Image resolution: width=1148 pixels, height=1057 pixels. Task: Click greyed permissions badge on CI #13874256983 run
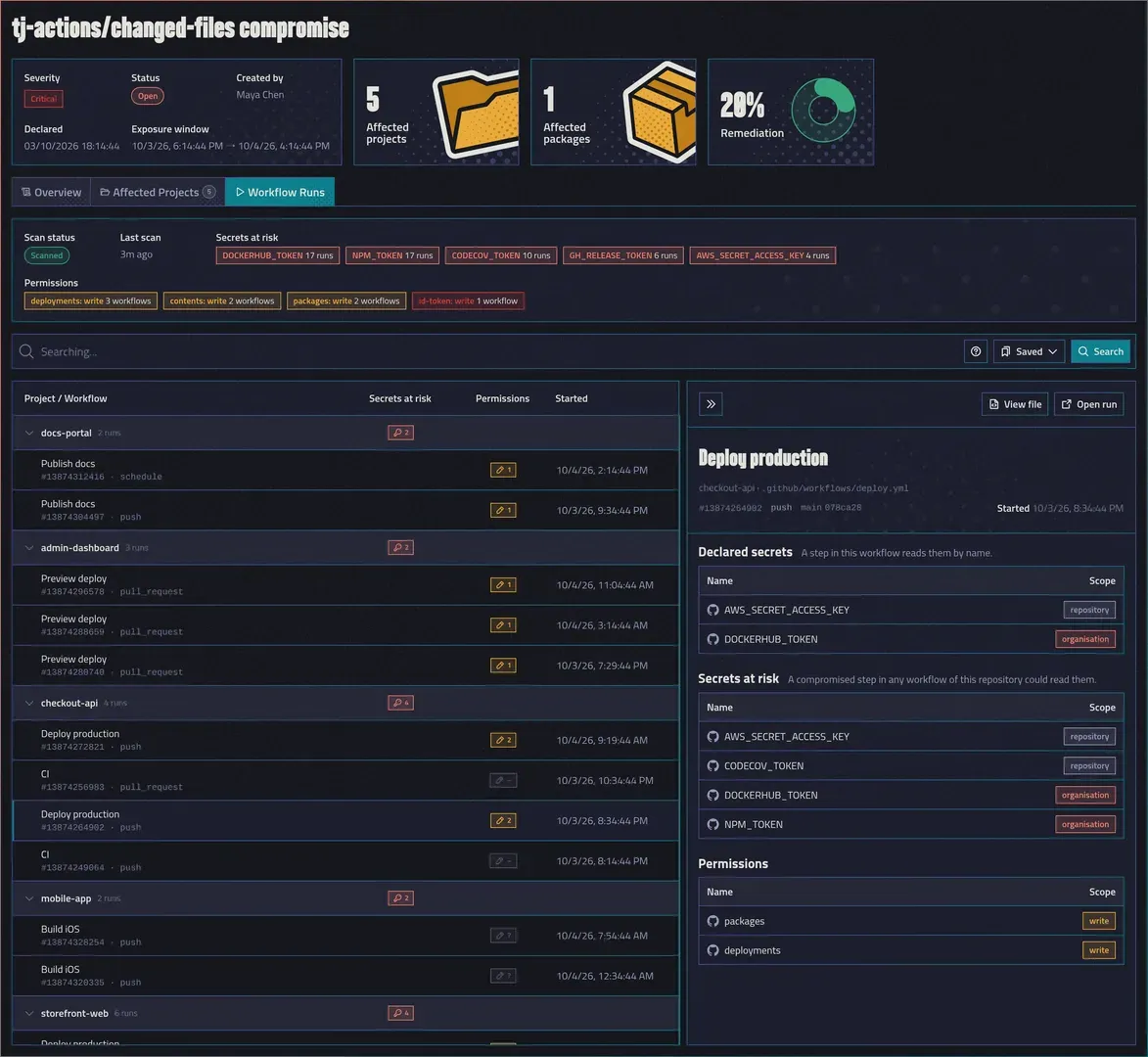pyautogui.click(x=503, y=780)
